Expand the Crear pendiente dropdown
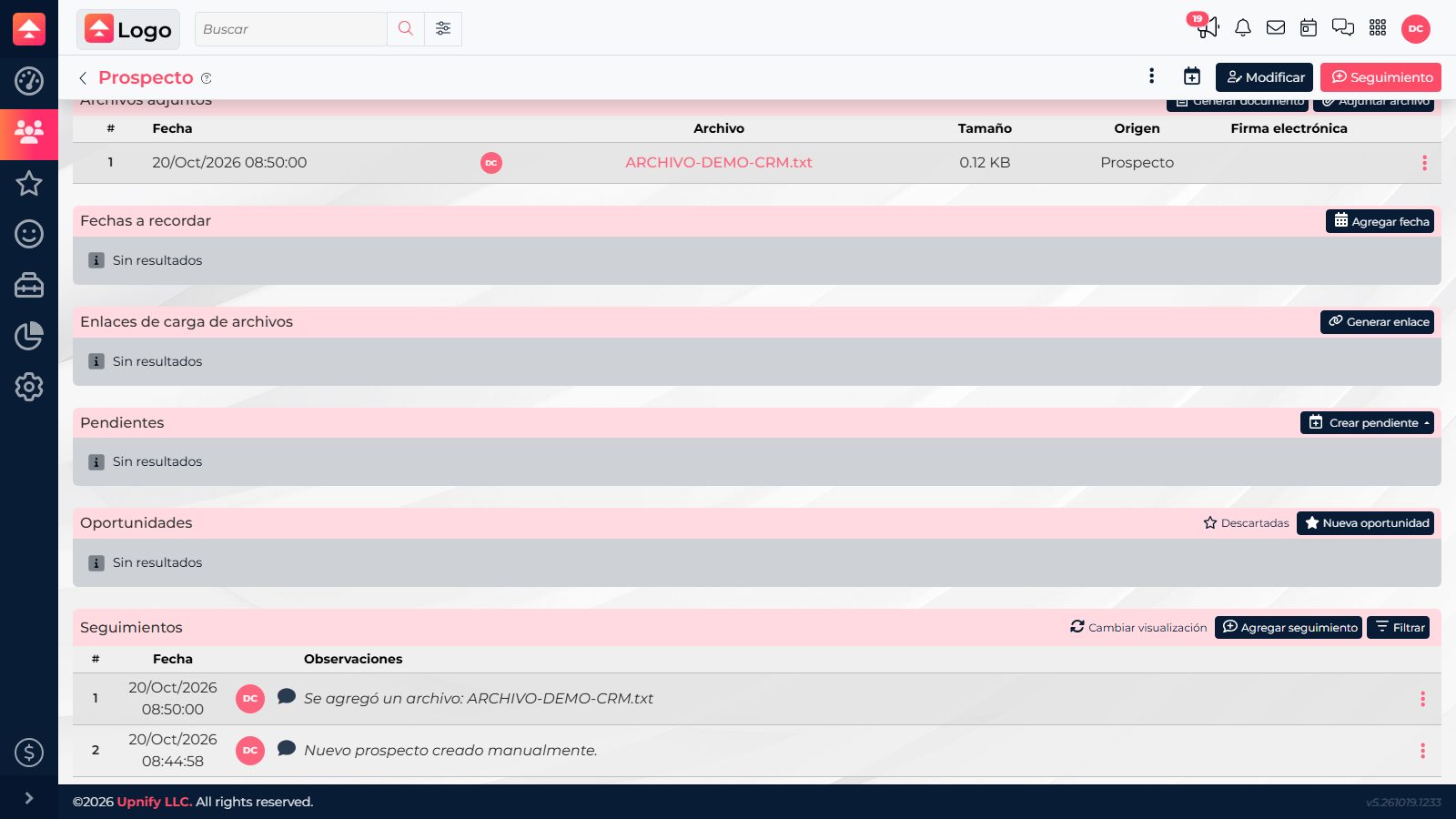 coord(1367,423)
